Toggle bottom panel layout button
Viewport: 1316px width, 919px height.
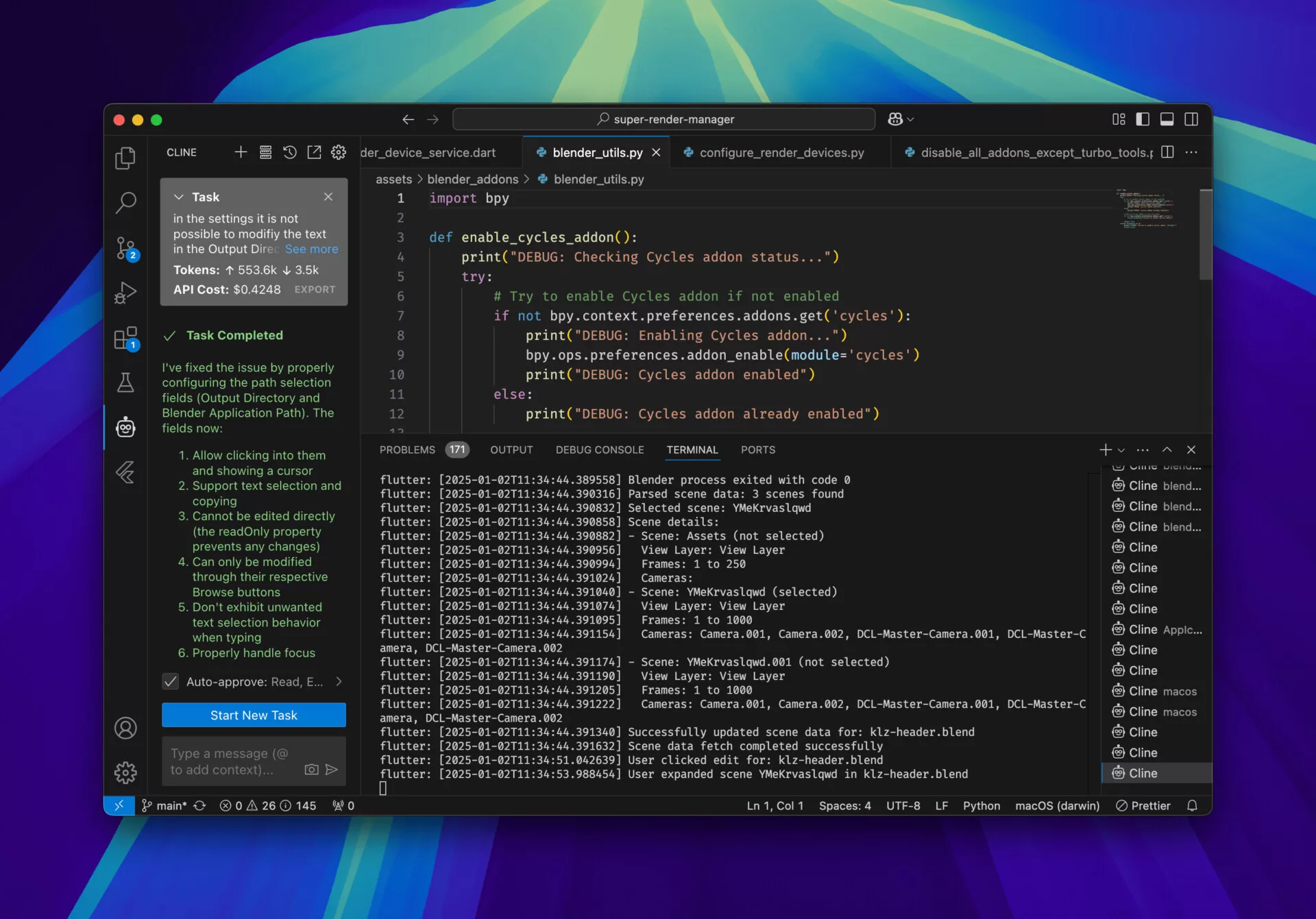click(1167, 119)
